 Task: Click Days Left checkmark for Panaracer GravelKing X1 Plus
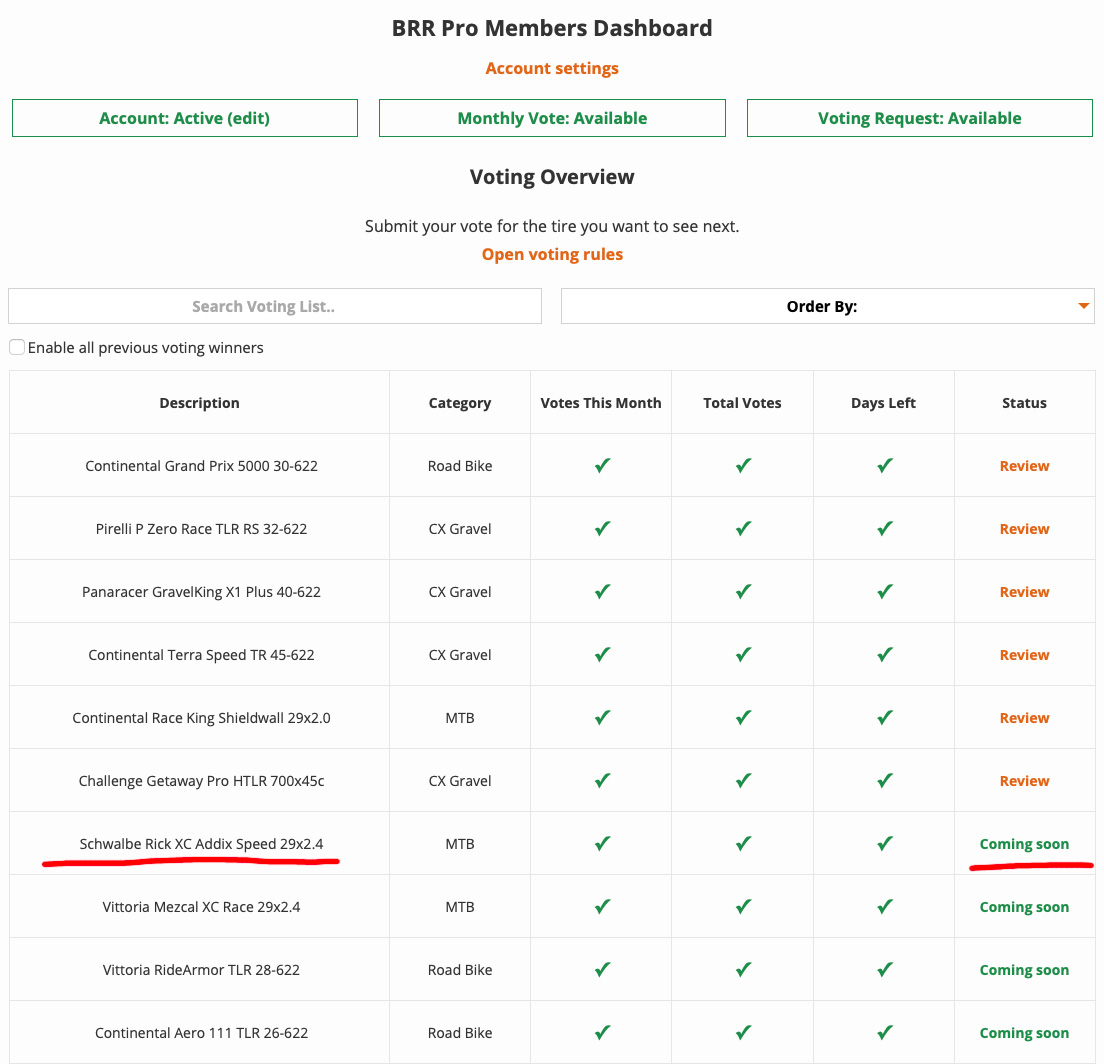pyautogui.click(x=884, y=592)
